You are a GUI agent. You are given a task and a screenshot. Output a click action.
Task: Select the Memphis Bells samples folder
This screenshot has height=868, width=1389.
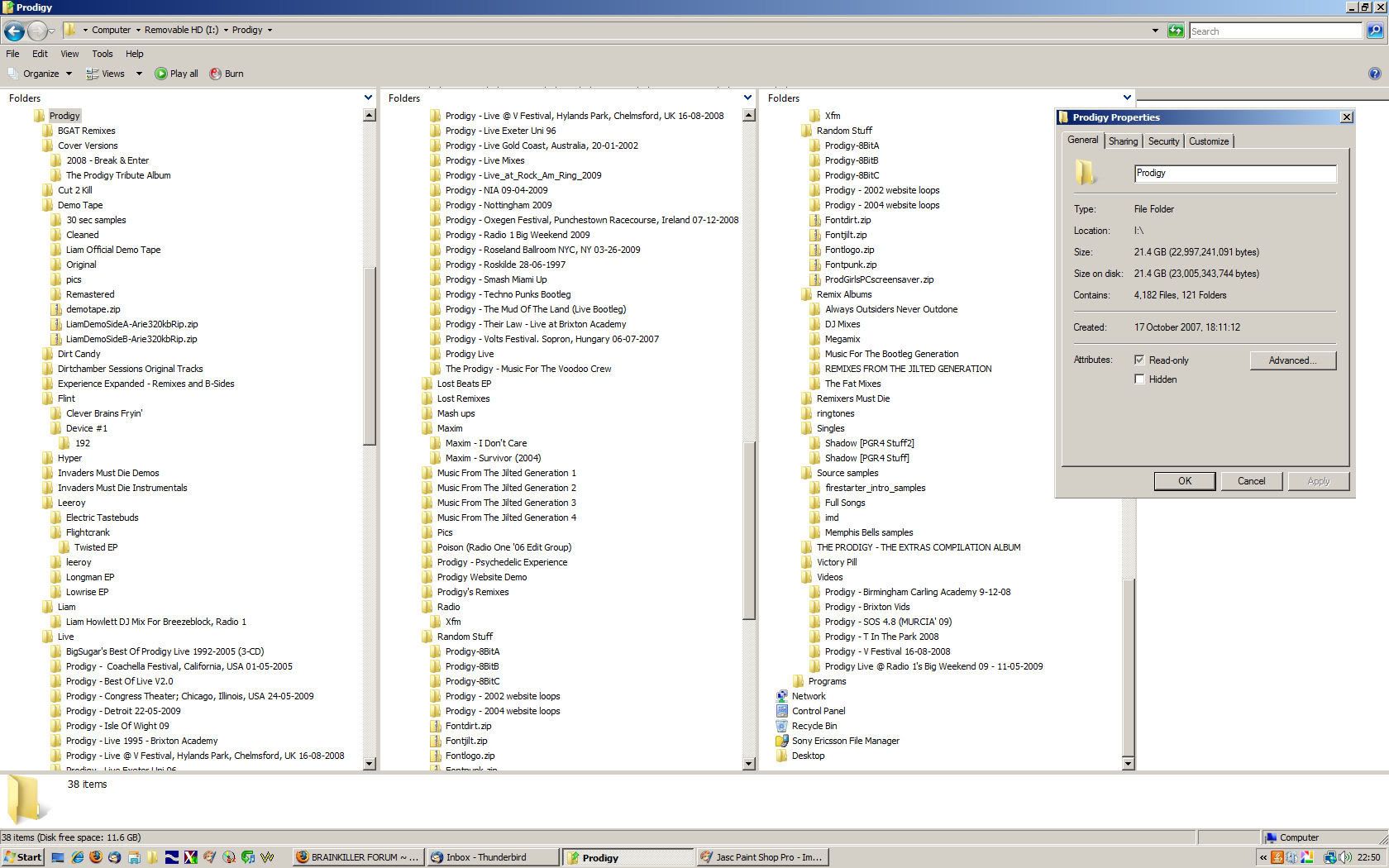pyautogui.click(x=868, y=532)
